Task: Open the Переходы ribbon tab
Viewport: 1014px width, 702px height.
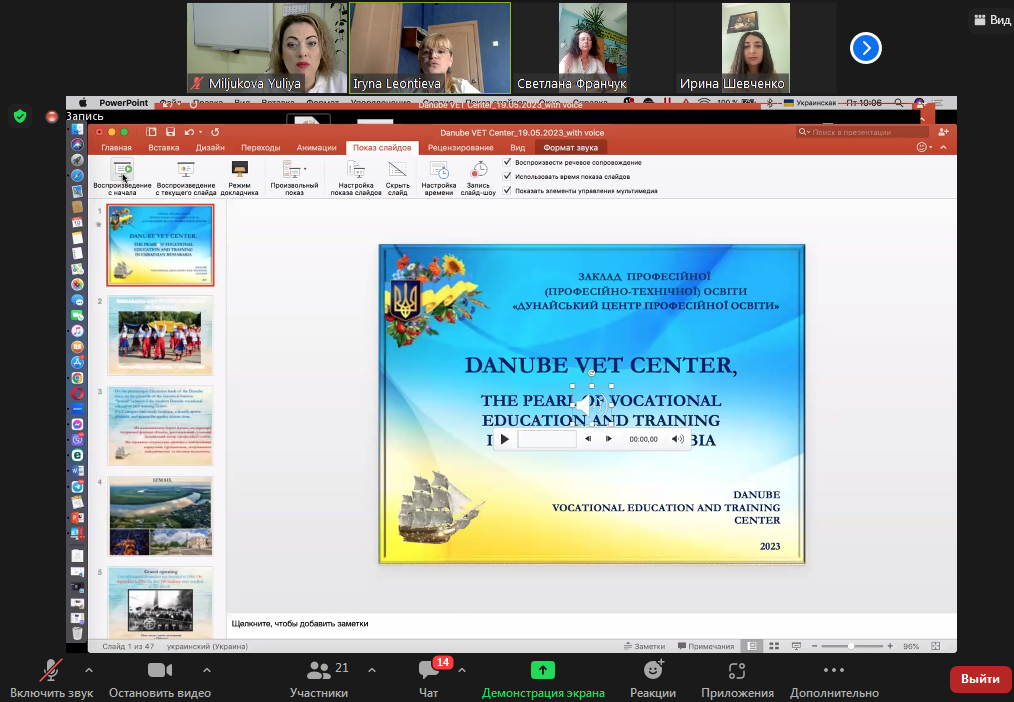Action: 260,148
